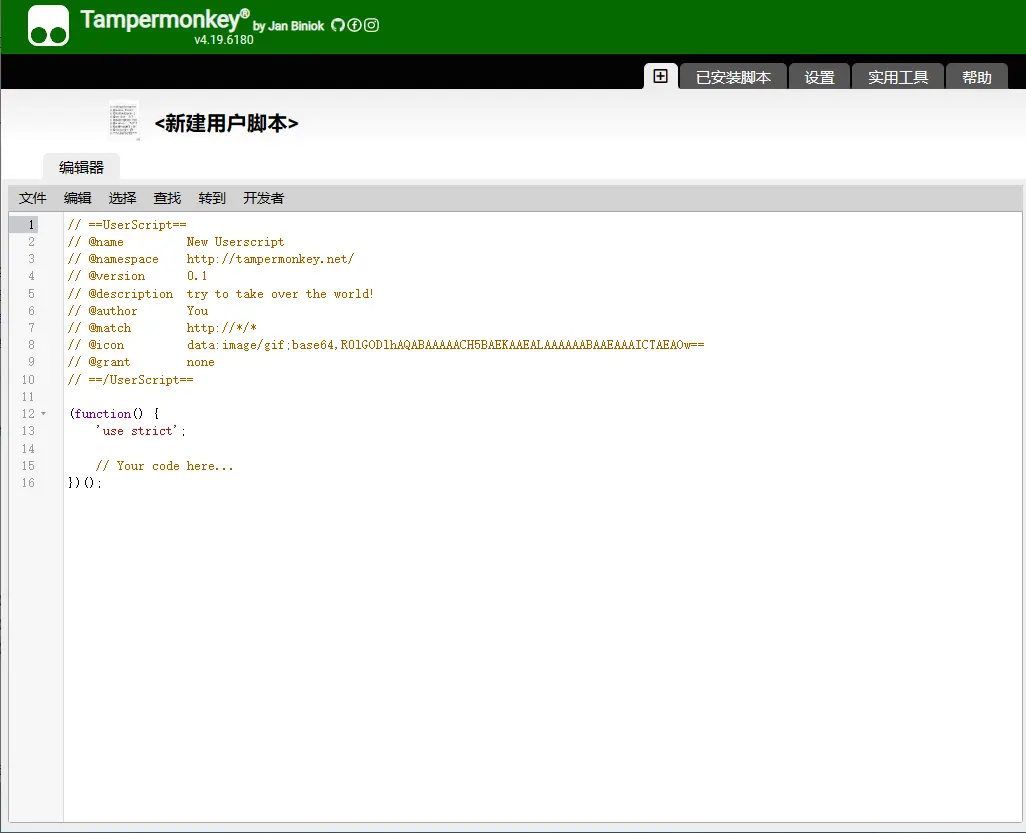Viewport: 1026px width, 833px height.
Task: Open the 编辑 menu
Action: pyautogui.click(x=77, y=198)
